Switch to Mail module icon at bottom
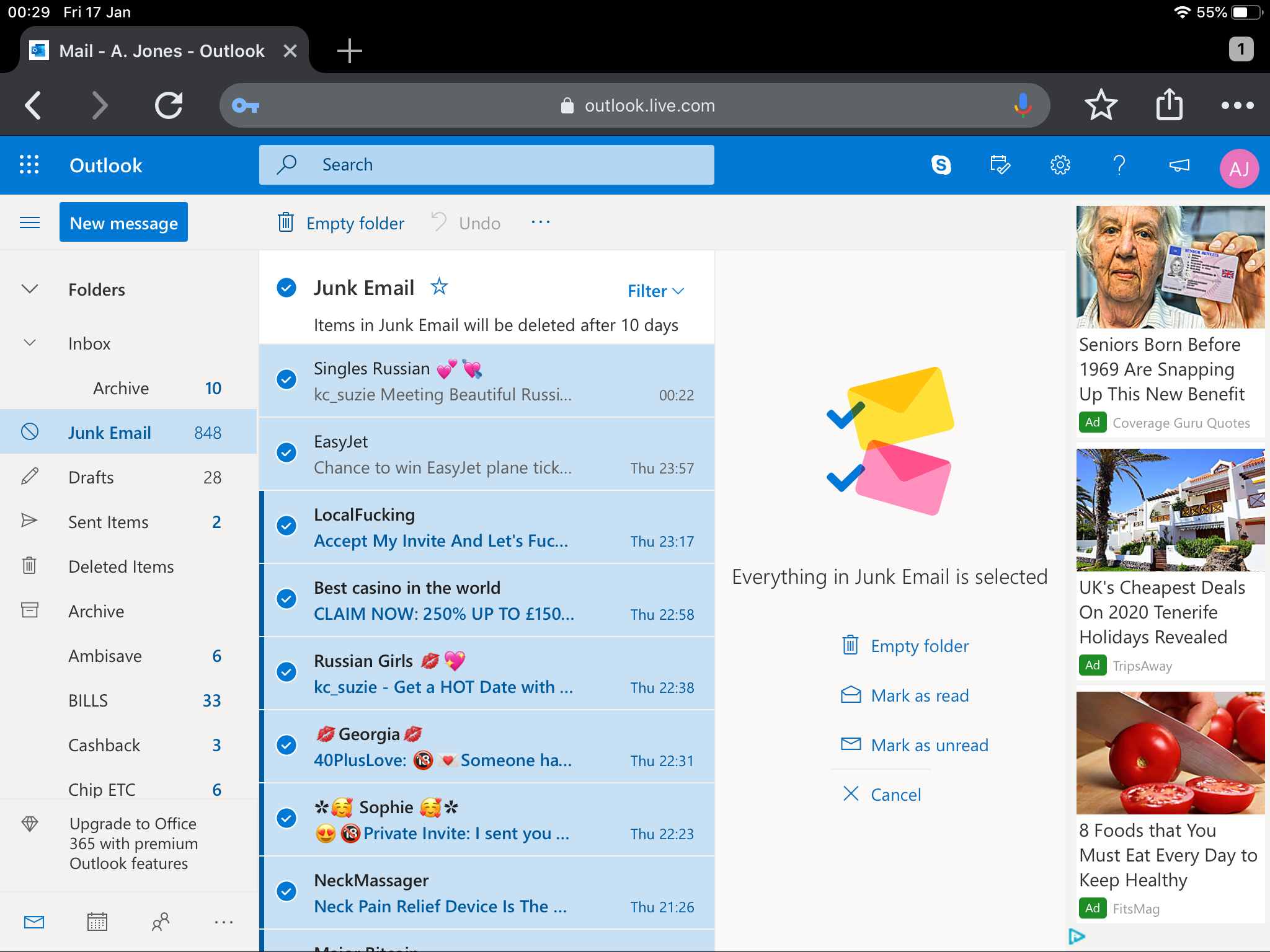The height and width of the screenshot is (952, 1270). coord(34,922)
